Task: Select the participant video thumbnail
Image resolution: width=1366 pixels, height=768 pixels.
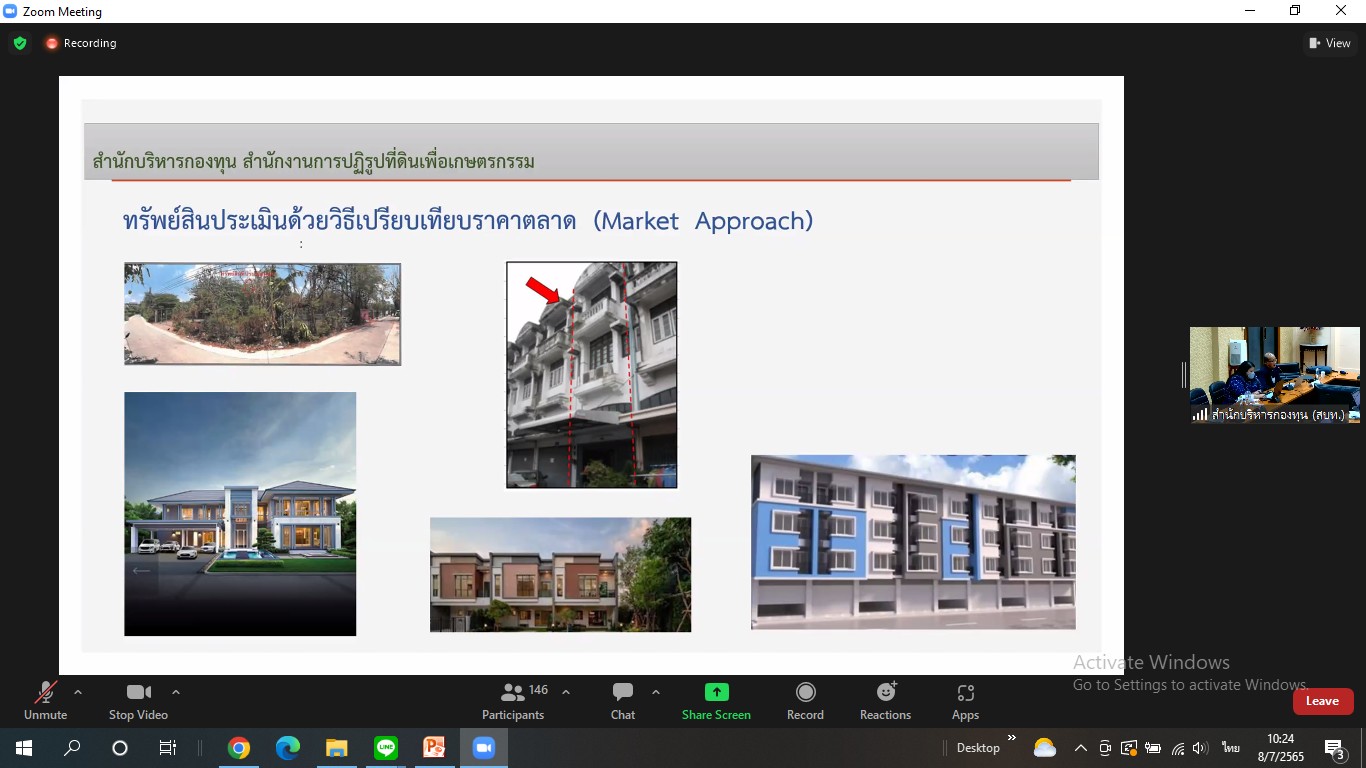Action: pyautogui.click(x=1275, y=375)
